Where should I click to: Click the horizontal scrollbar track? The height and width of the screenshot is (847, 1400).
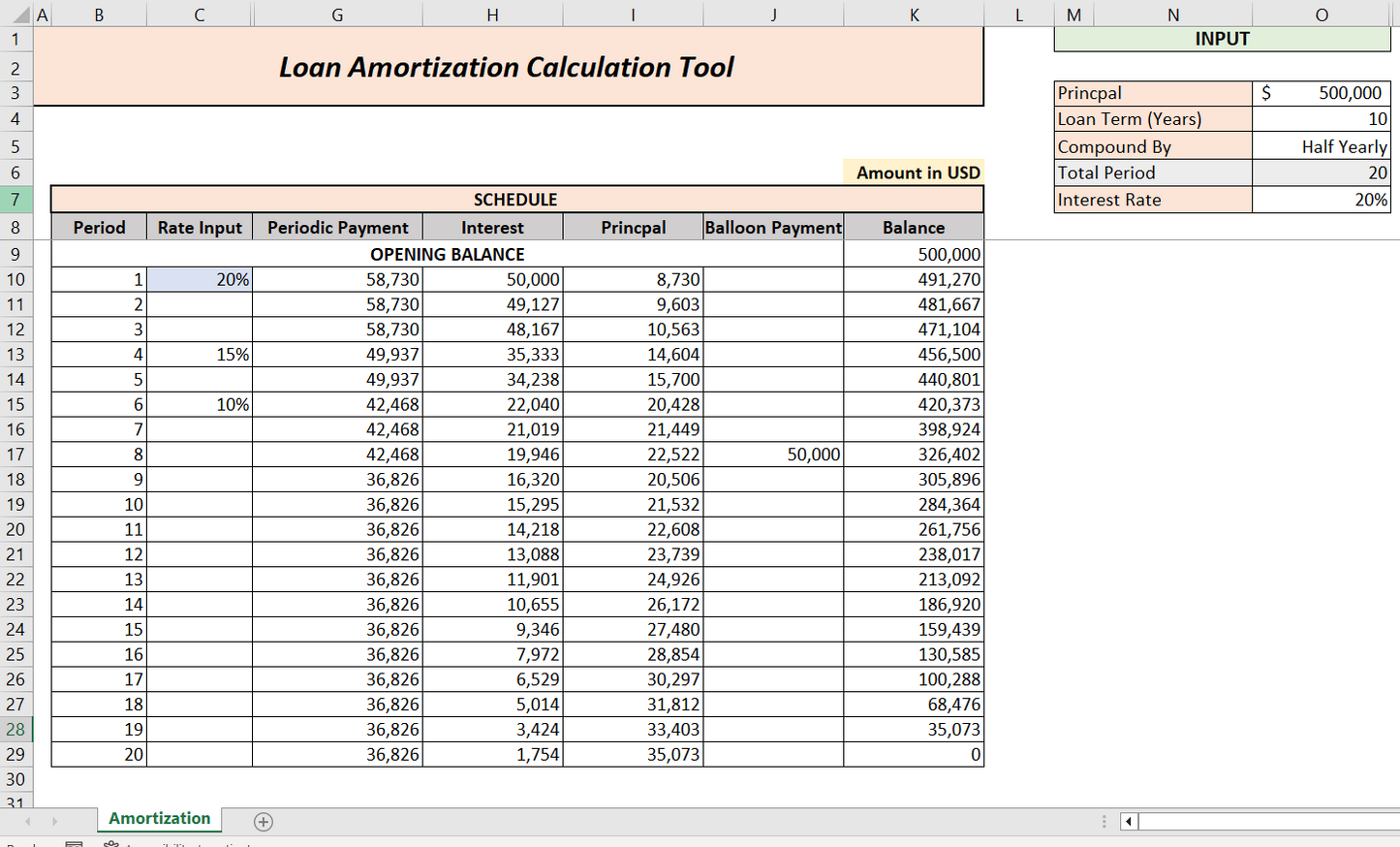1267,822
